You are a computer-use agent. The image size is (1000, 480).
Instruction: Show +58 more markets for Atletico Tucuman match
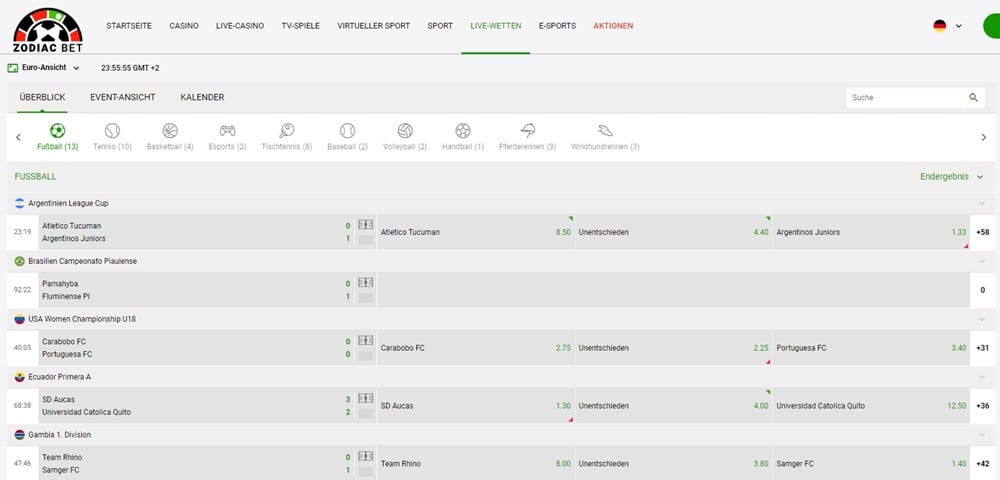click(983, 232)
